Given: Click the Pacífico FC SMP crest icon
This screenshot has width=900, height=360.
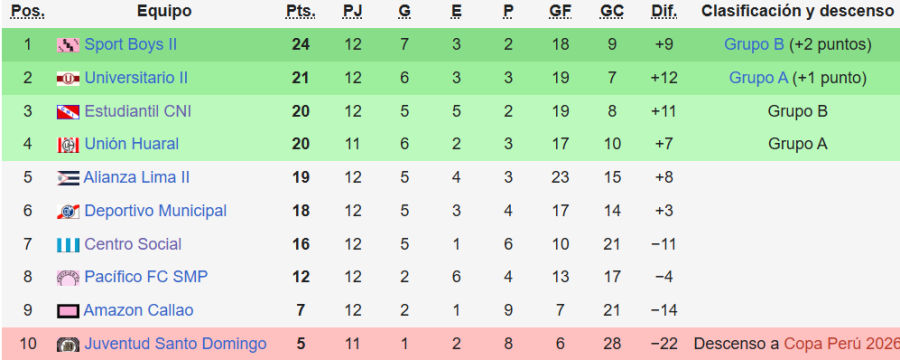Looking at the screenshot, I should point(68,278).
